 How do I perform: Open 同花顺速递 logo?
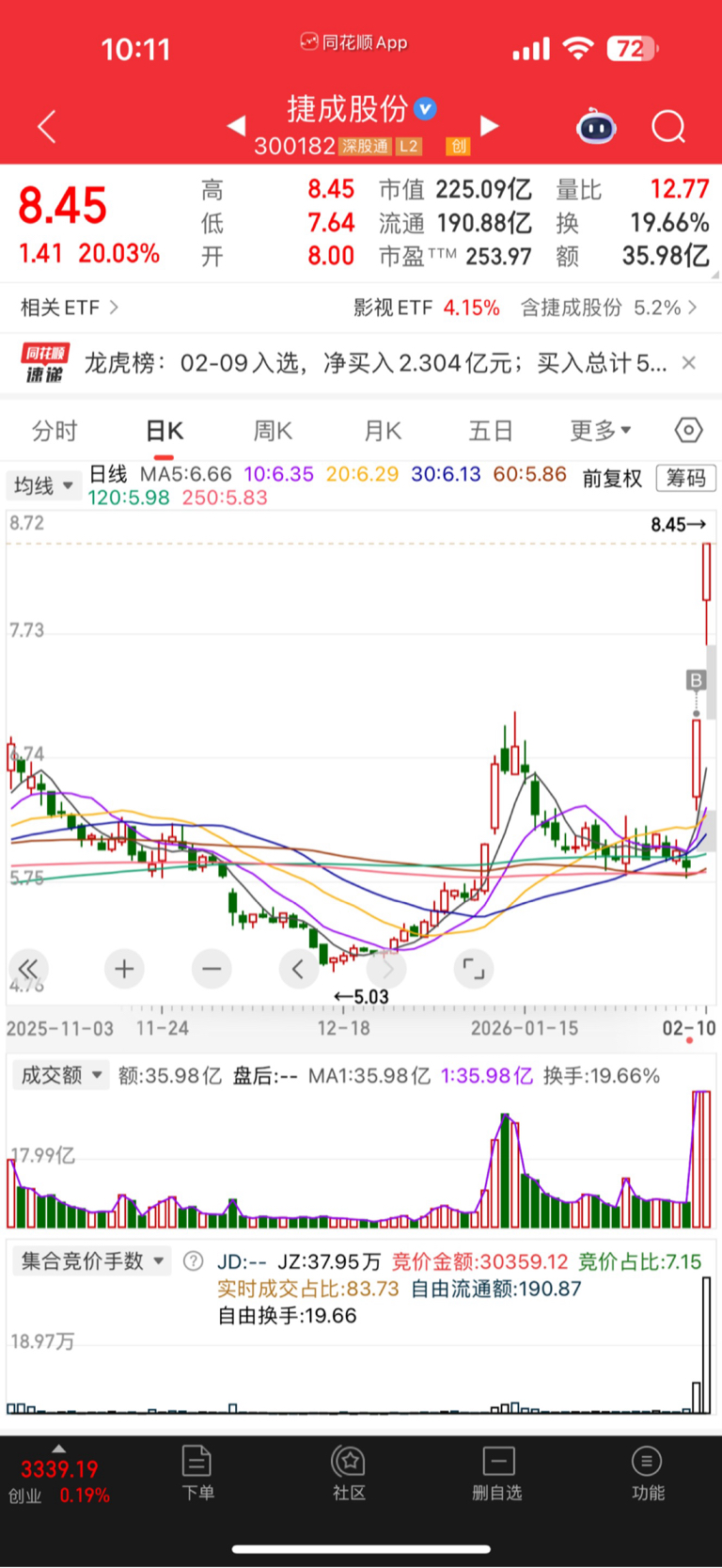pyautogui.click(x=45, y=363)
